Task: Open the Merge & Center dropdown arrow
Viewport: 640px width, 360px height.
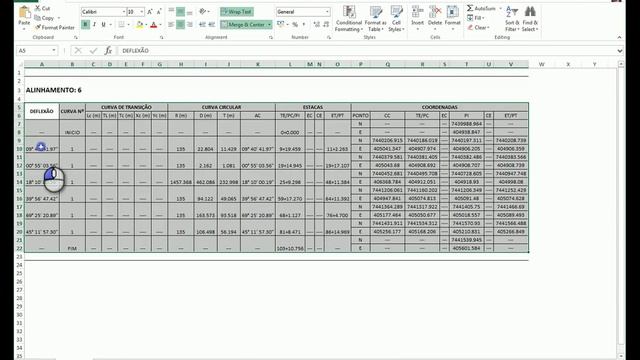Action: click(x=269, y=25)
